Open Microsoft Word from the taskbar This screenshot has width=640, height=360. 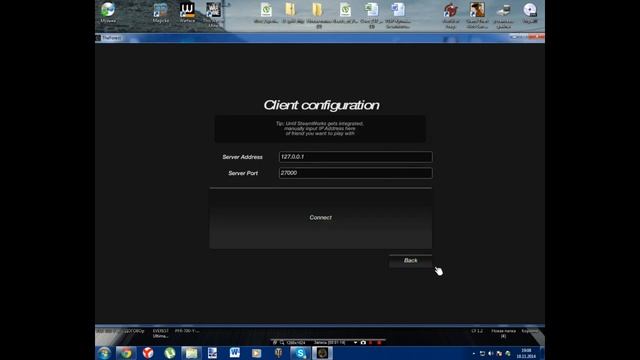[x=235, y=353]
